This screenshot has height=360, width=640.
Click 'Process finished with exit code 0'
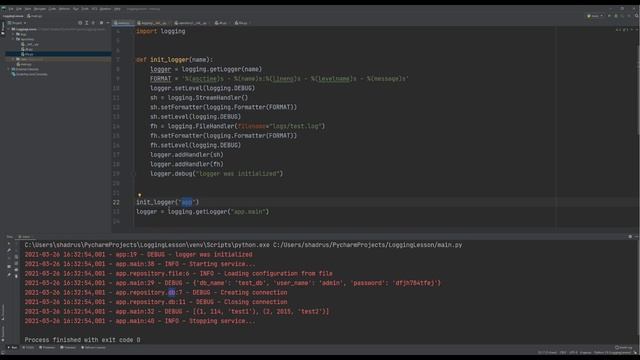82,340
